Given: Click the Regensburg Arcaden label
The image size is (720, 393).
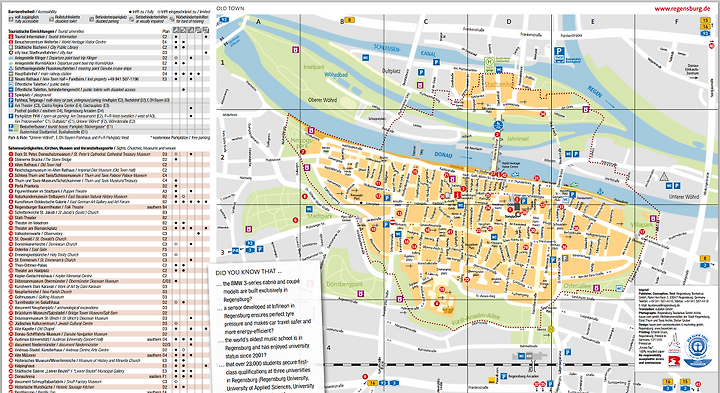Looking at the screenshot, I should 523,376.
